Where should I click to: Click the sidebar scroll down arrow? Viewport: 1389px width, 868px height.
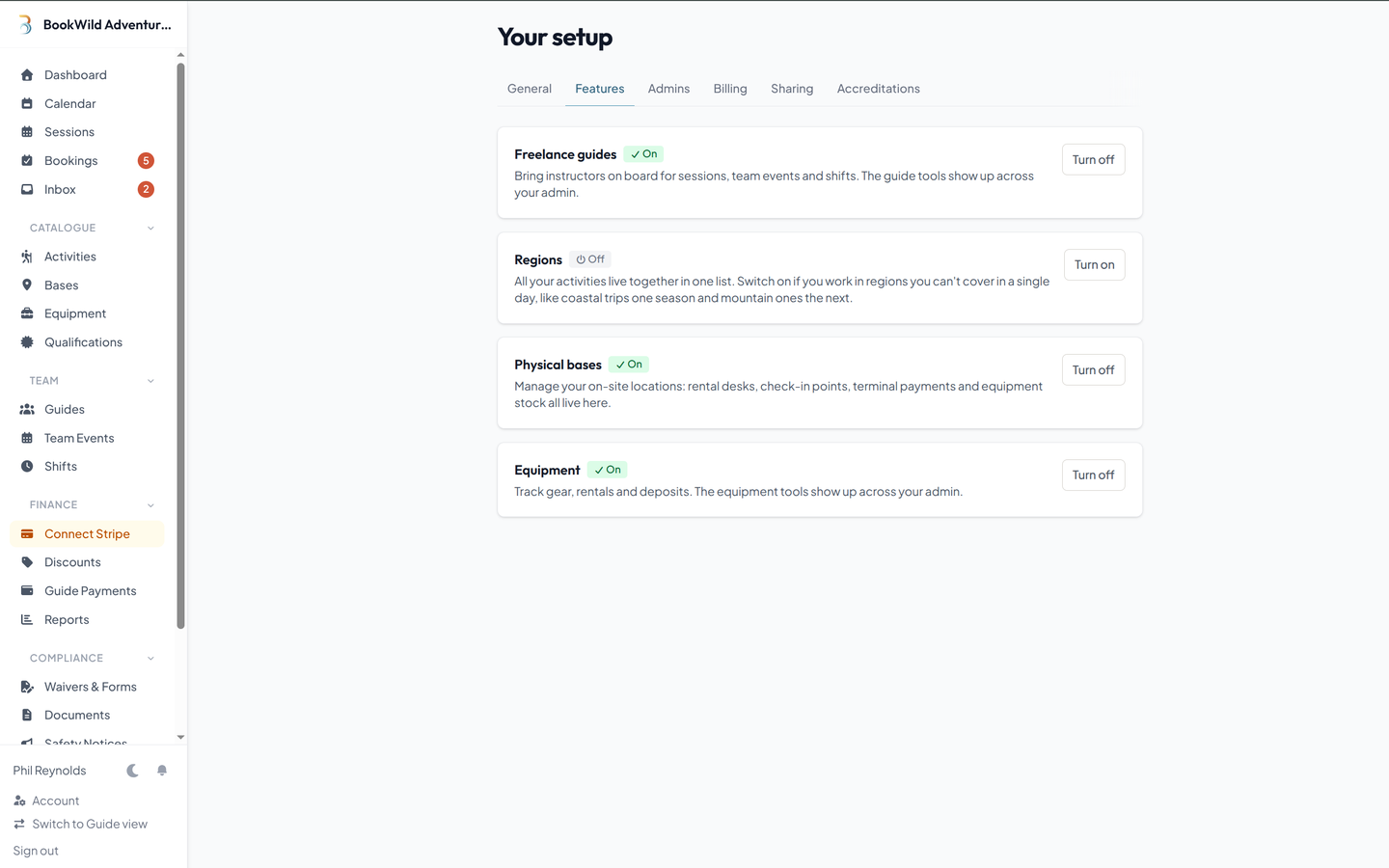[180, 738]
